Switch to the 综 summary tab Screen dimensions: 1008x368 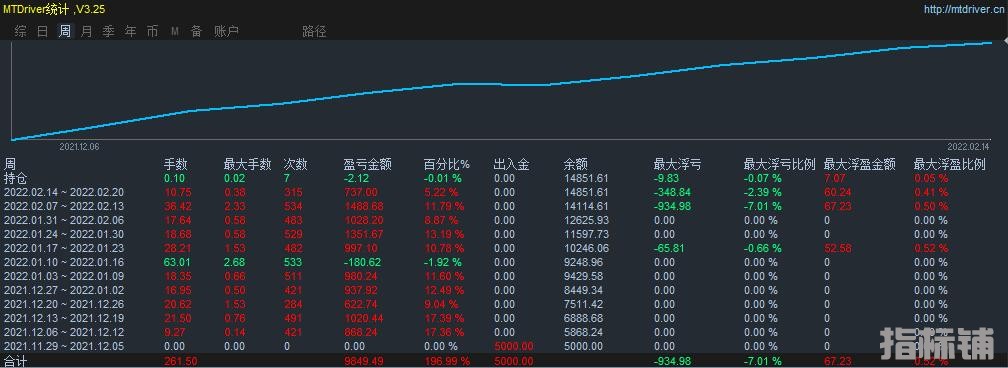20,32
